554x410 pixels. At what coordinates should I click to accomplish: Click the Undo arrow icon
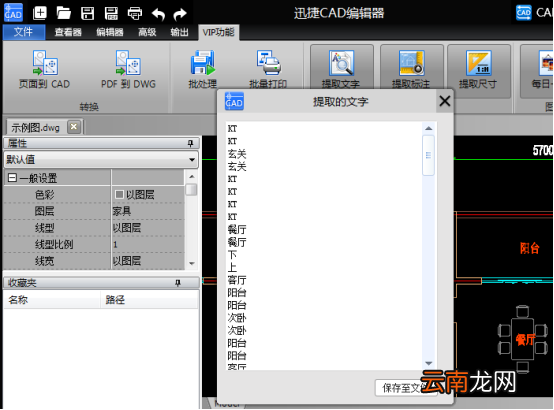pyautogui.click(x=158, y=14)
